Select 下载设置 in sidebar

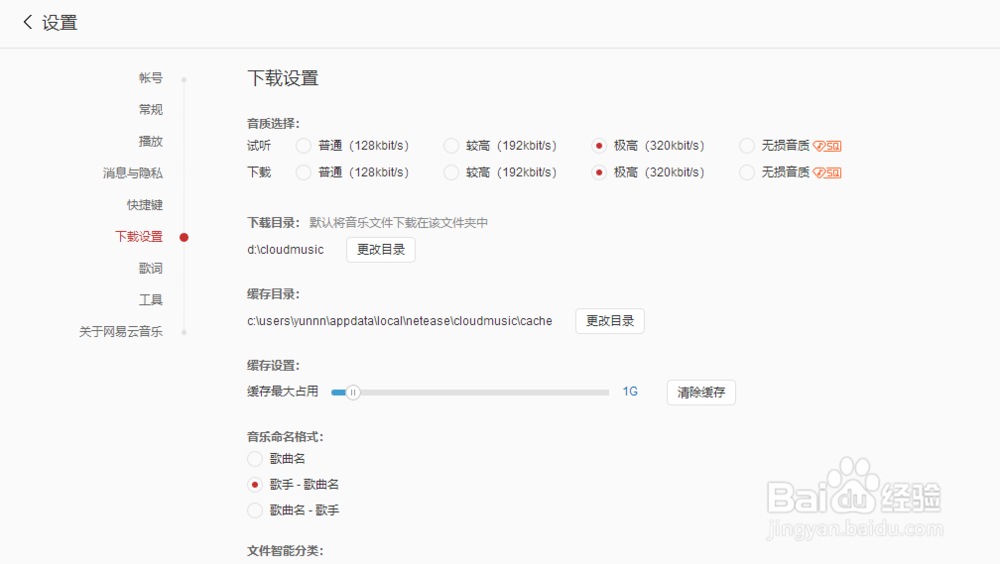click(x=139, y=237)
